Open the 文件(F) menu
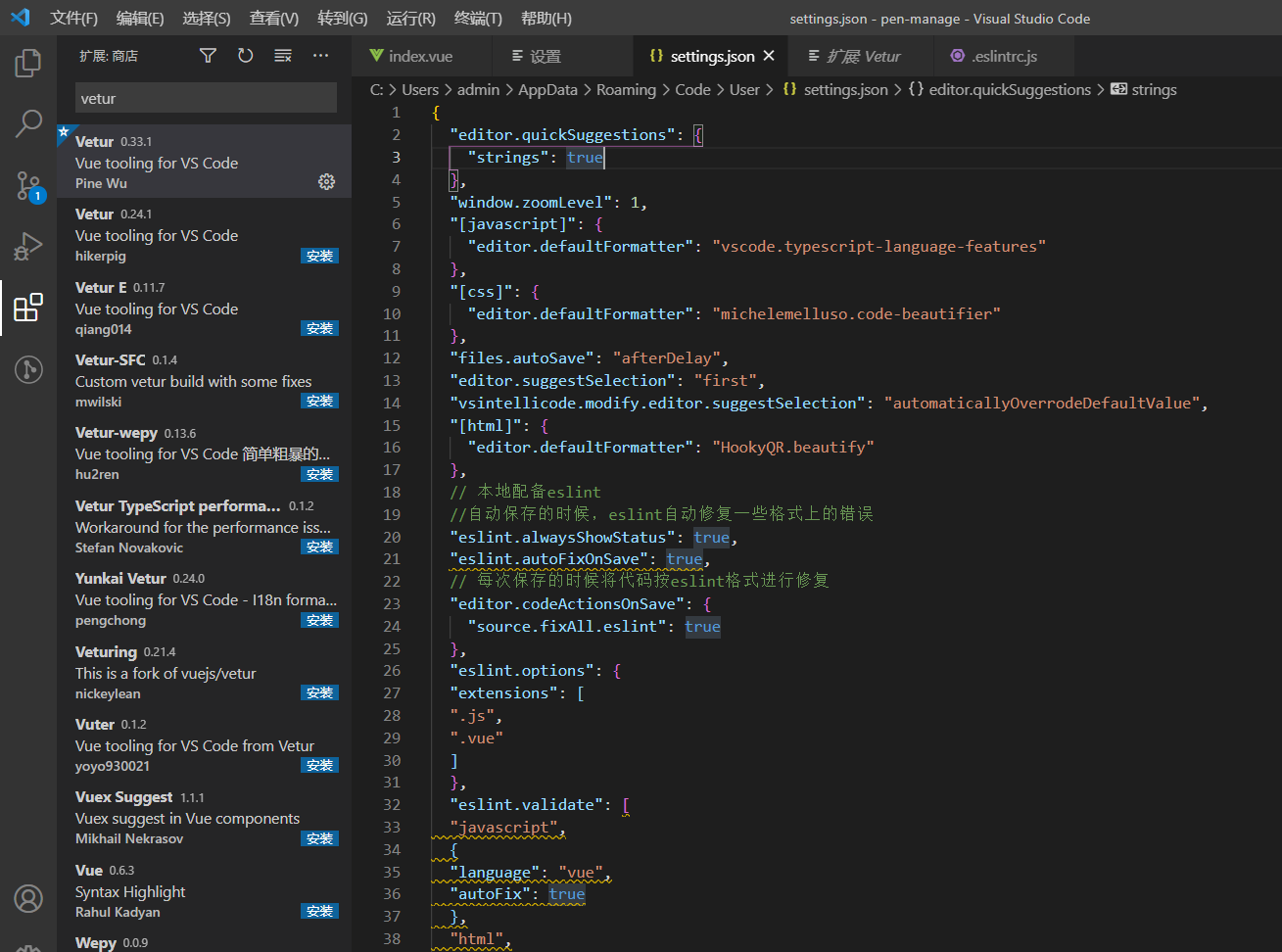 point(74,19)
